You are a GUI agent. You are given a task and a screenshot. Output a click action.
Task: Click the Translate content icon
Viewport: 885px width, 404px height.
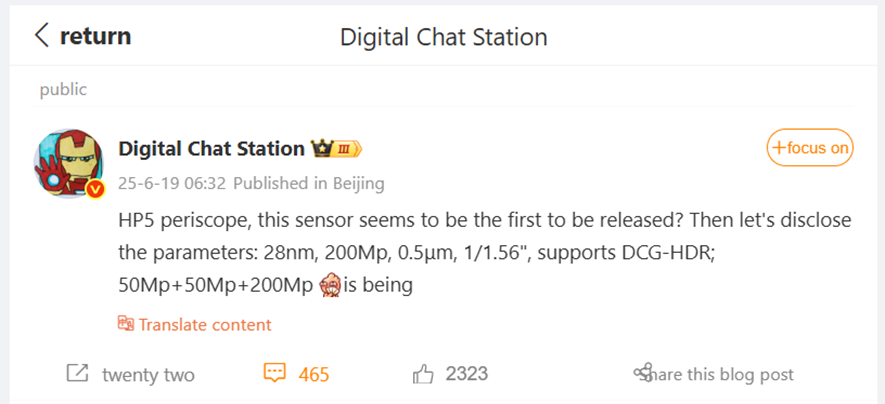click(126, 324)
